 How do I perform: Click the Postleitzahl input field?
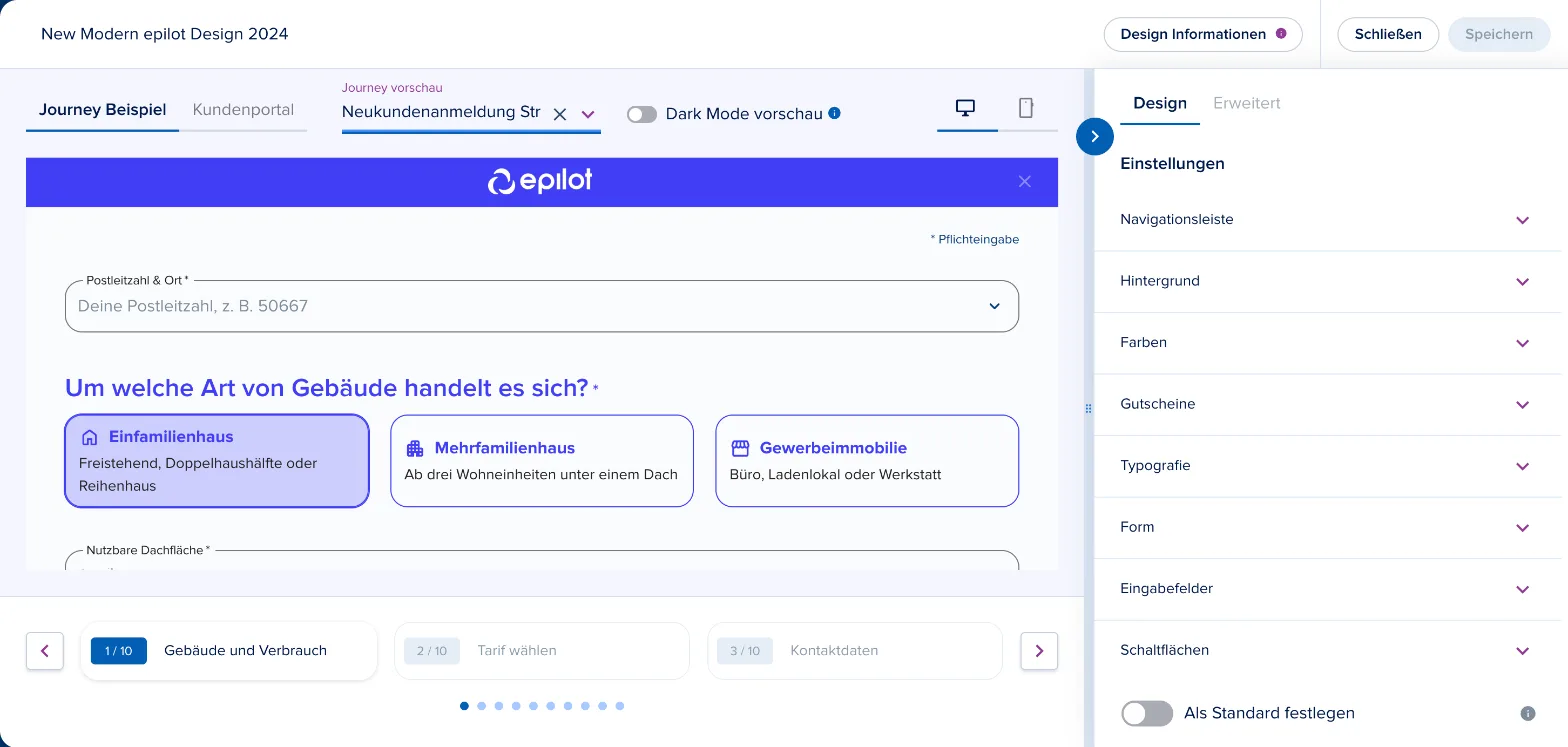click(x=542, y=306)
